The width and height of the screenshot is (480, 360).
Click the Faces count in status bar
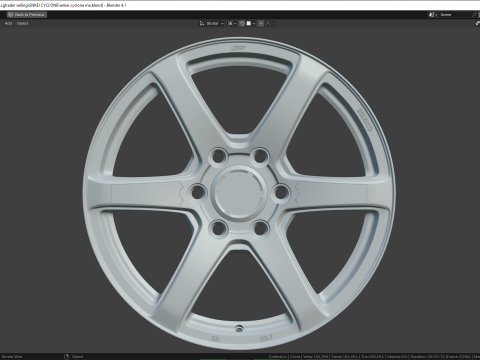(345, 357)
